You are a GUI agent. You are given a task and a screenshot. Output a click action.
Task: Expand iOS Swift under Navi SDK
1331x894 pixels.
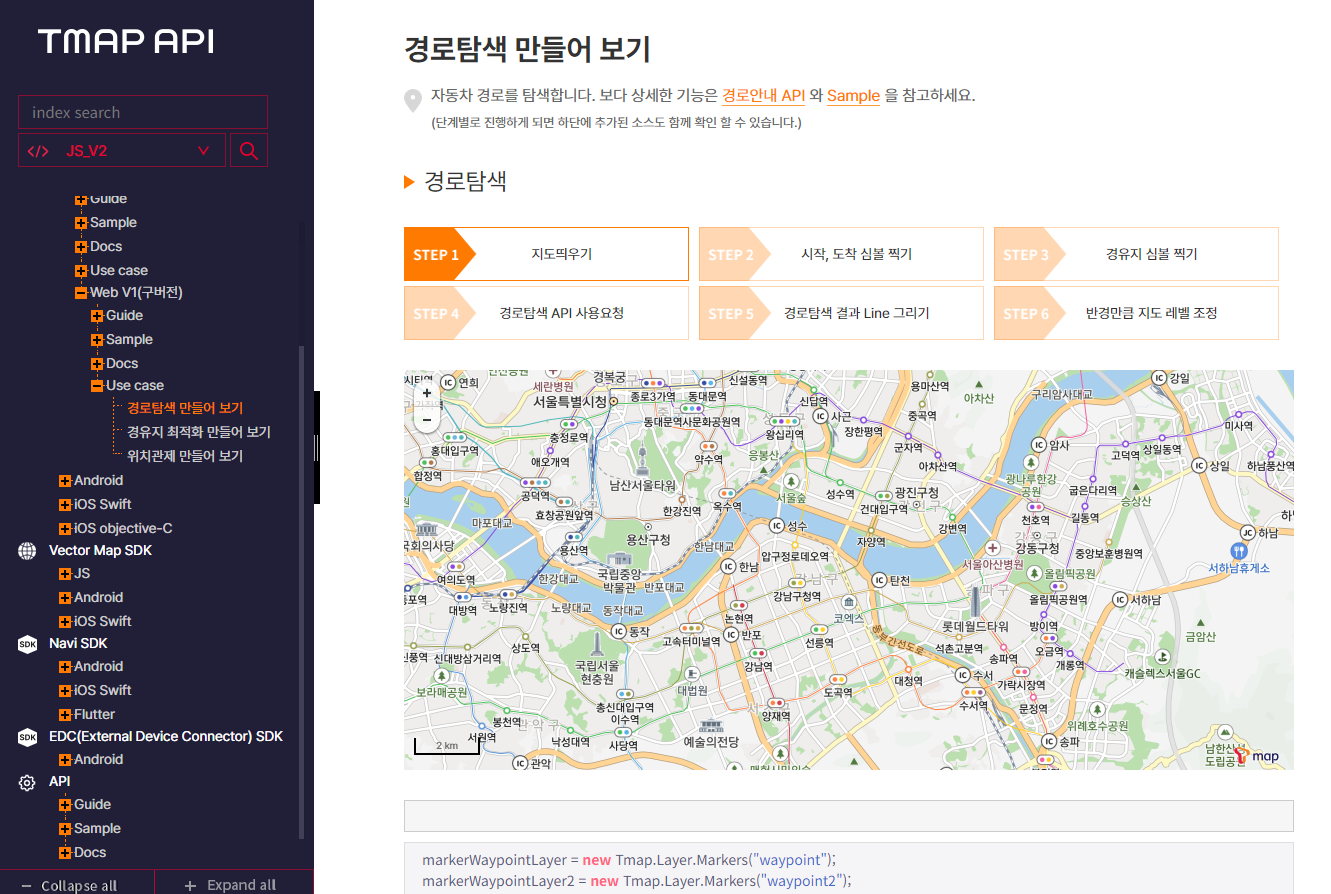65,691
